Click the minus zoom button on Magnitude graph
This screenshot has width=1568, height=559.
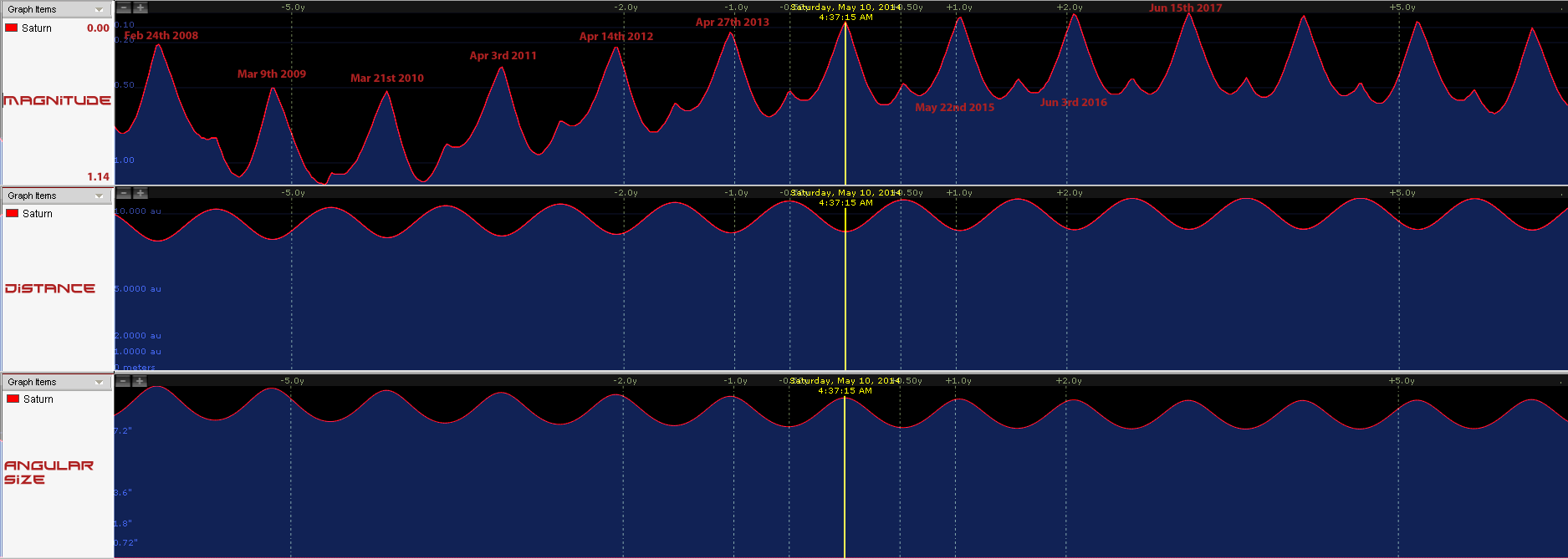pos(124,8)
